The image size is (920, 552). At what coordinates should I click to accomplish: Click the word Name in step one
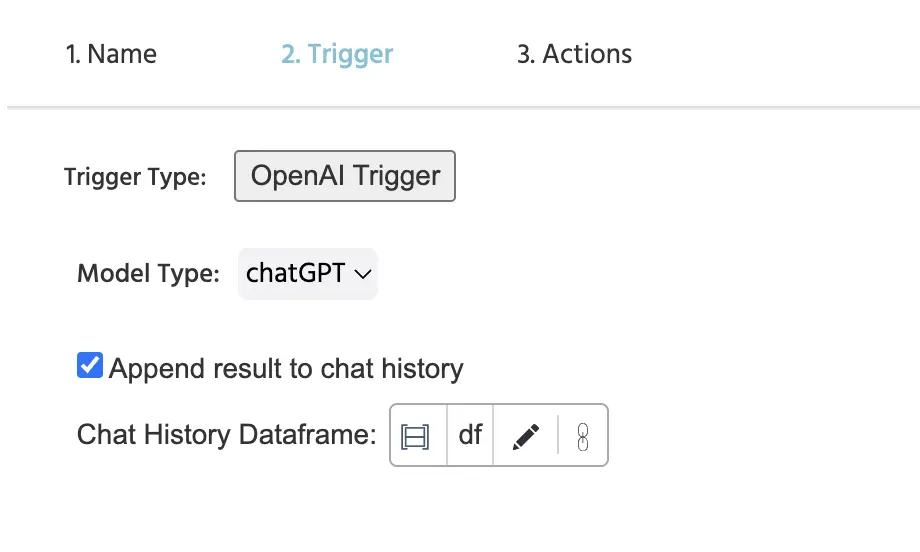tap(122, 54)
